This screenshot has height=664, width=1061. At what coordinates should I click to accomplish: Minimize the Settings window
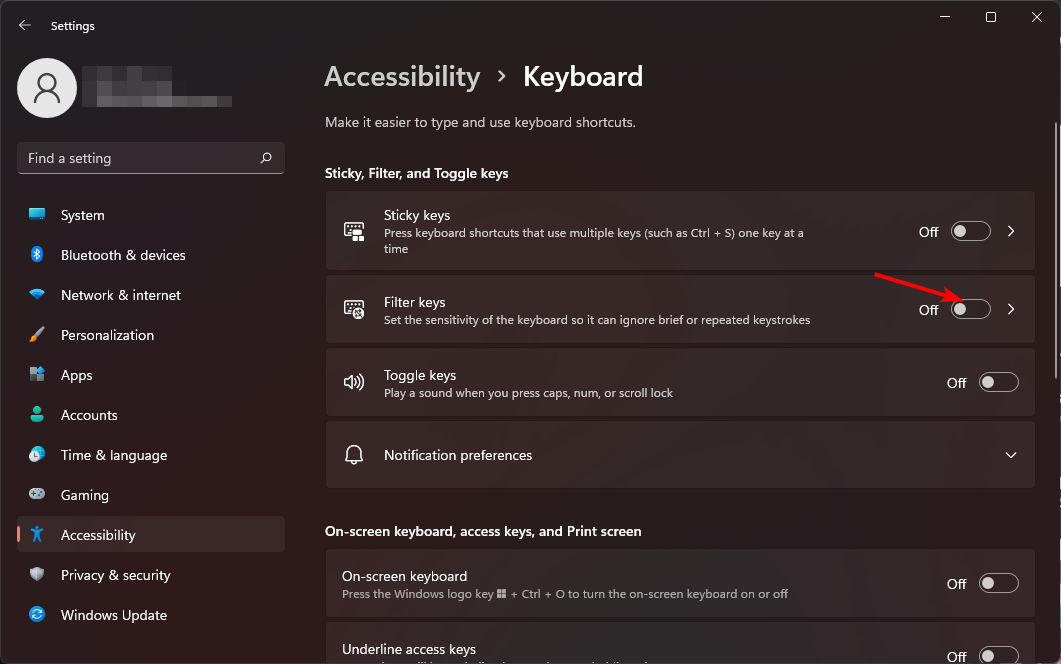945,17
